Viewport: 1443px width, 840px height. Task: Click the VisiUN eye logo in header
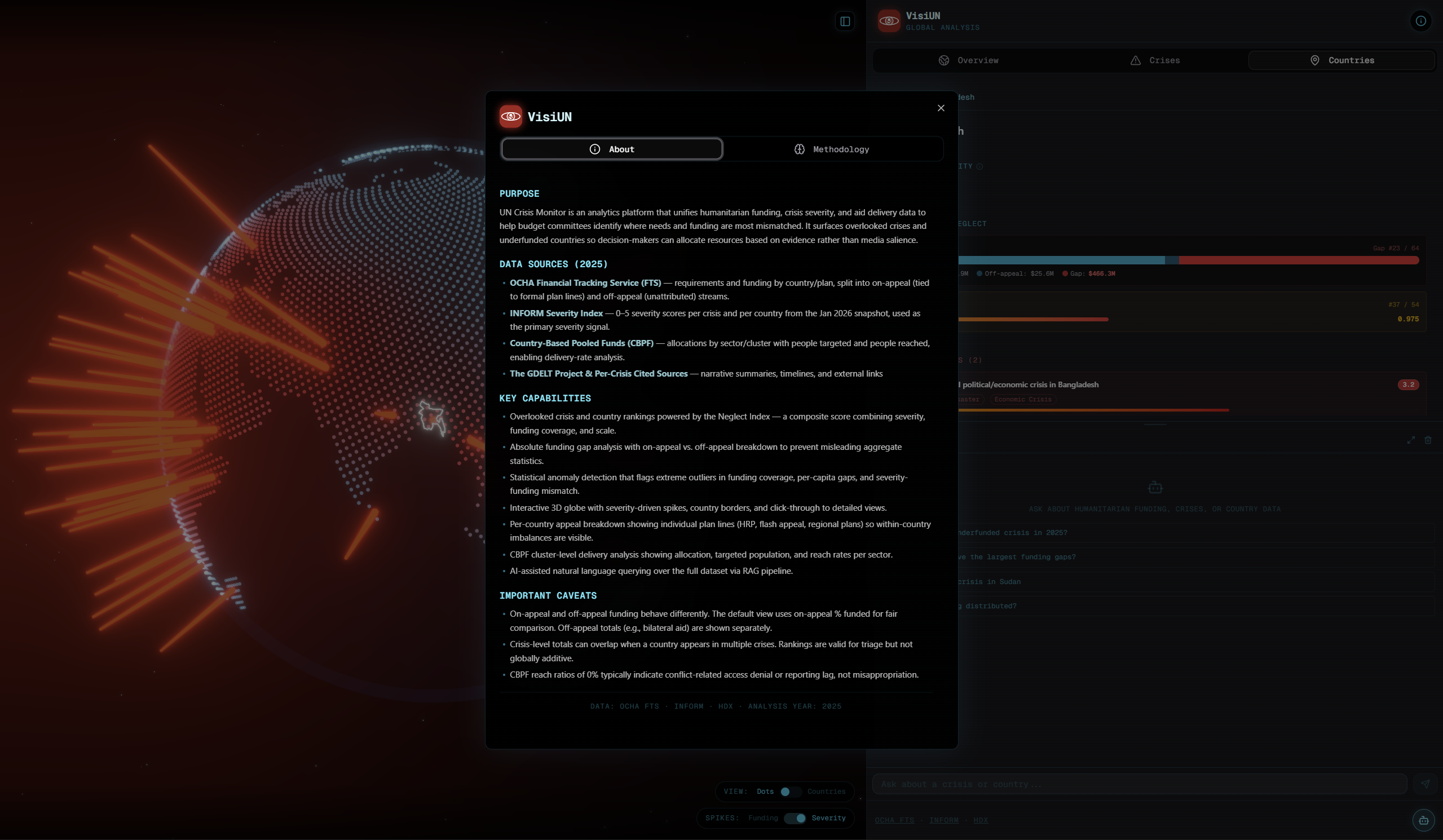click(x=889, y=21)
